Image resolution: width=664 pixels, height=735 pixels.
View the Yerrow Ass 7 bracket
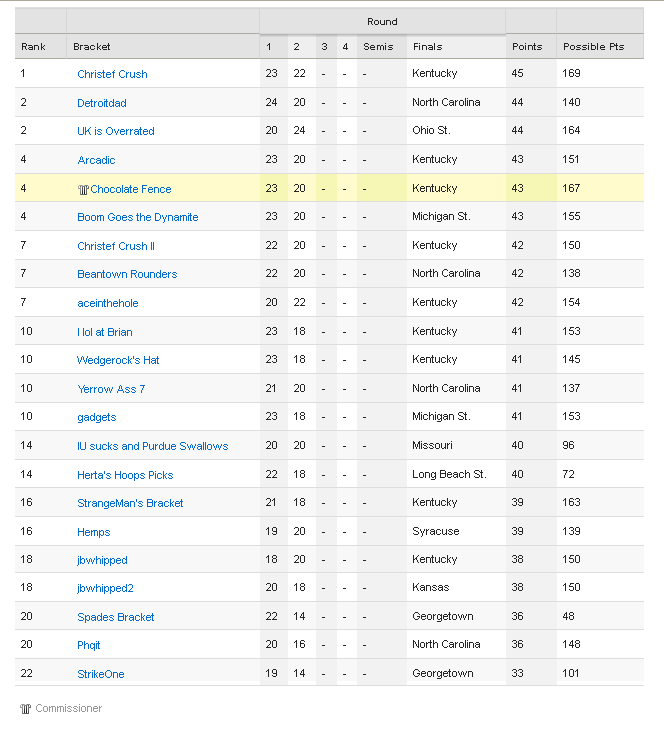coord(111,389)
